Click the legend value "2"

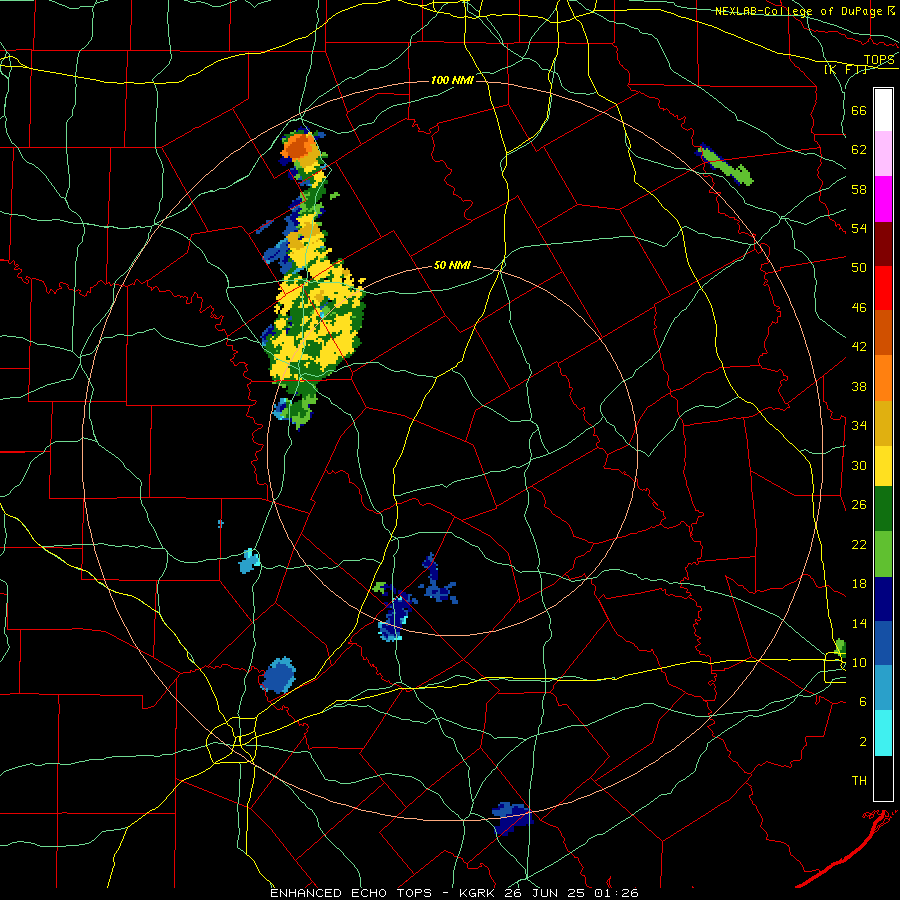(863, 741)
